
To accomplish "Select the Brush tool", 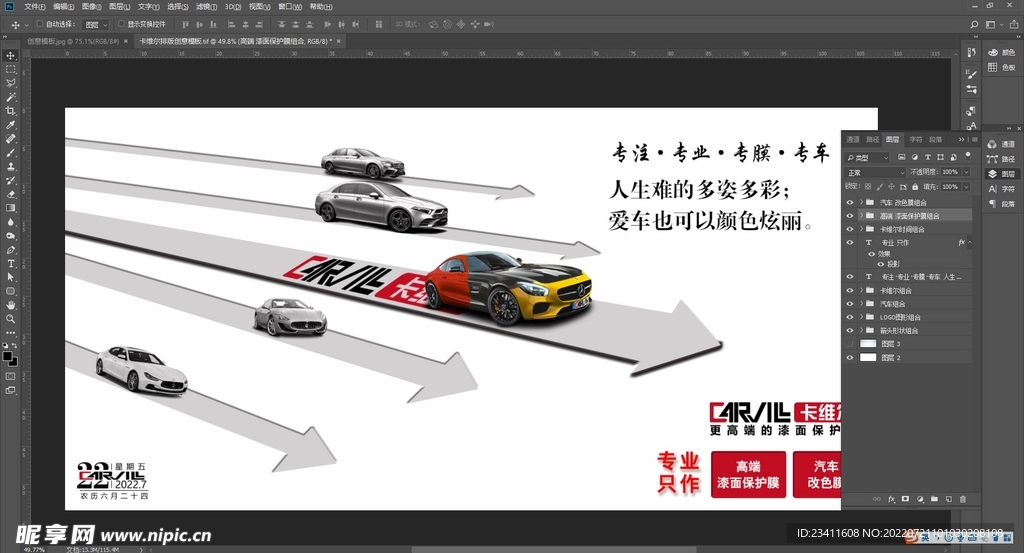I will (x=10, y=153).
